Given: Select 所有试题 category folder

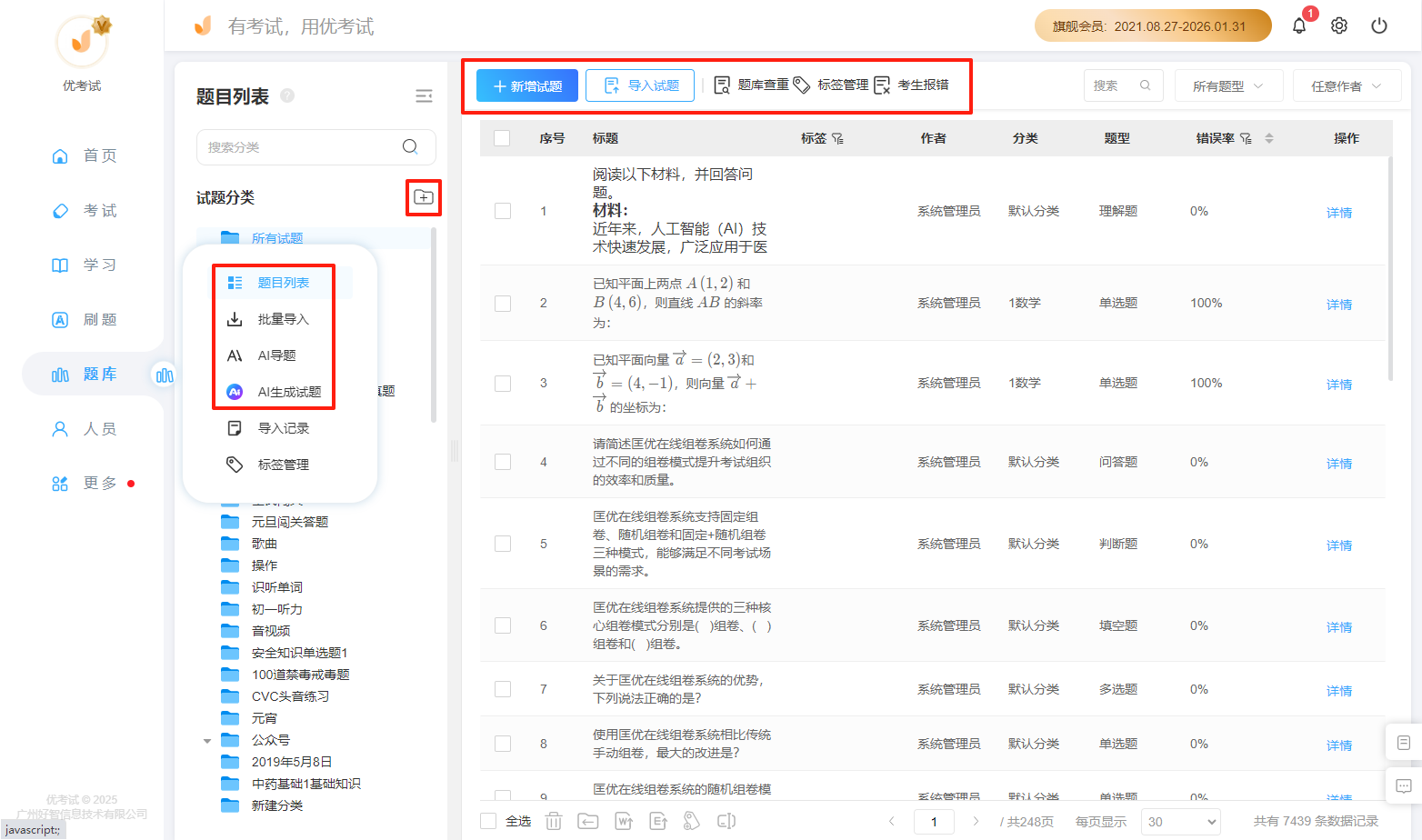Looking at the screenshot, I should pos(277,238).
